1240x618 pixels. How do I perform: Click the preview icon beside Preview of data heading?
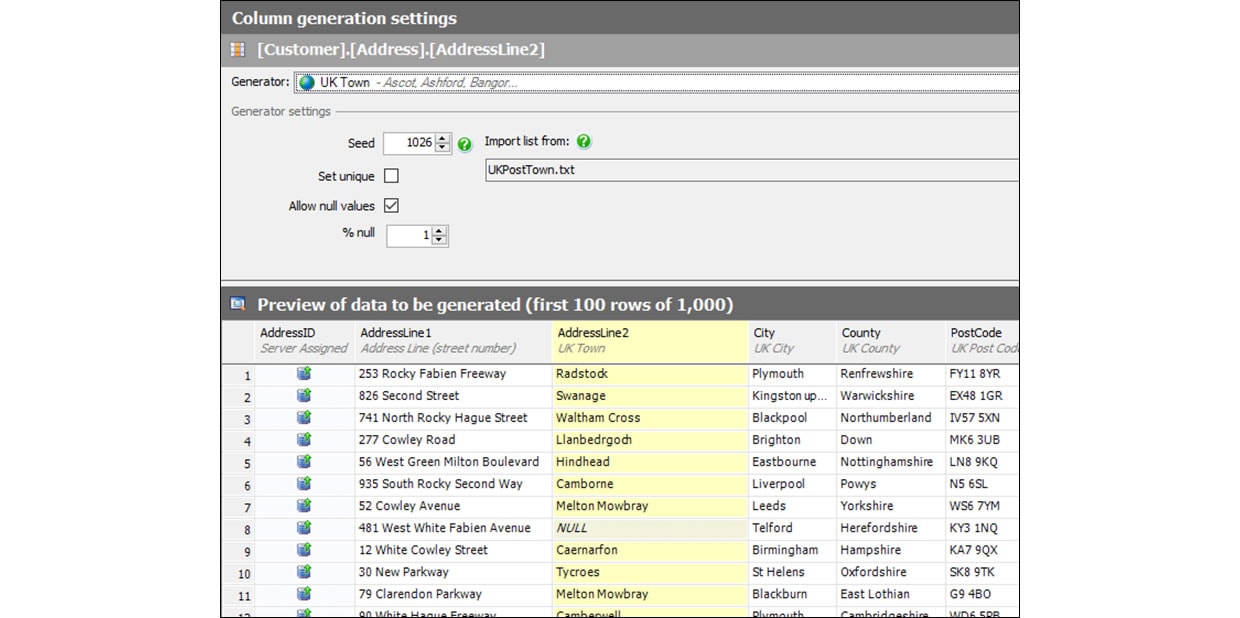click(238, 304)
